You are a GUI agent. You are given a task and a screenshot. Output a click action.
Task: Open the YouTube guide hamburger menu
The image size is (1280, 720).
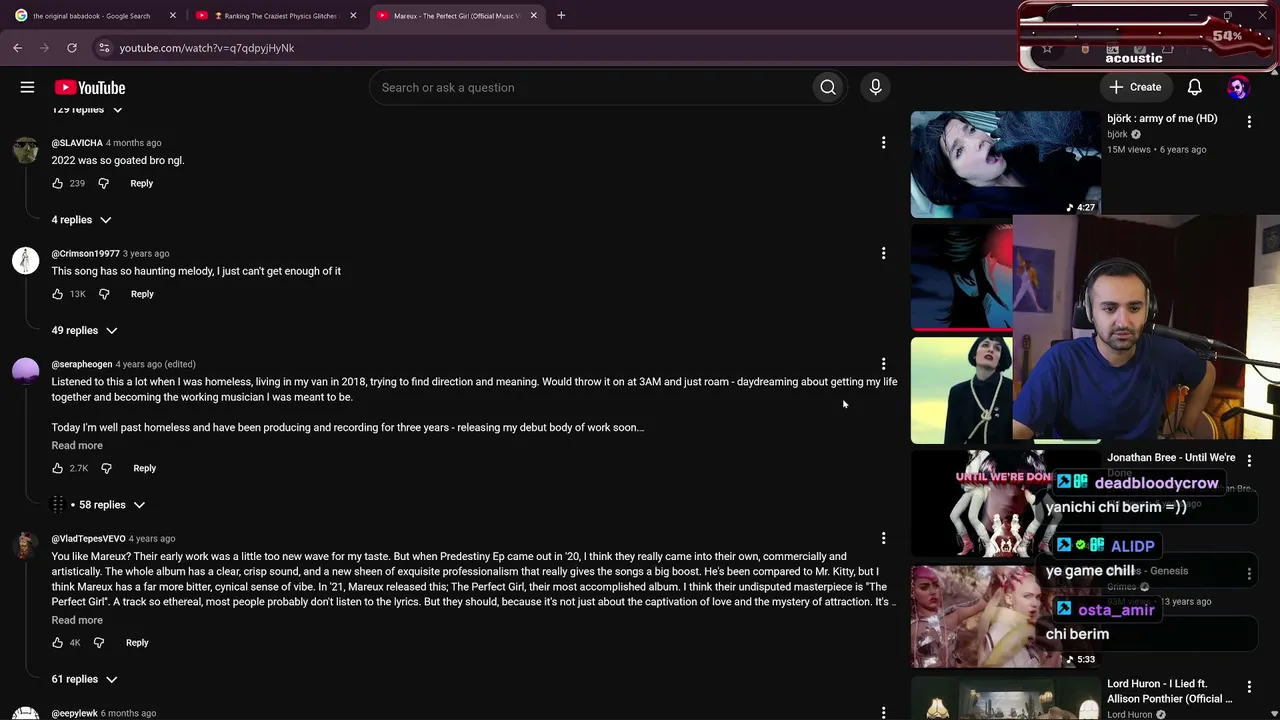(27, 87)
